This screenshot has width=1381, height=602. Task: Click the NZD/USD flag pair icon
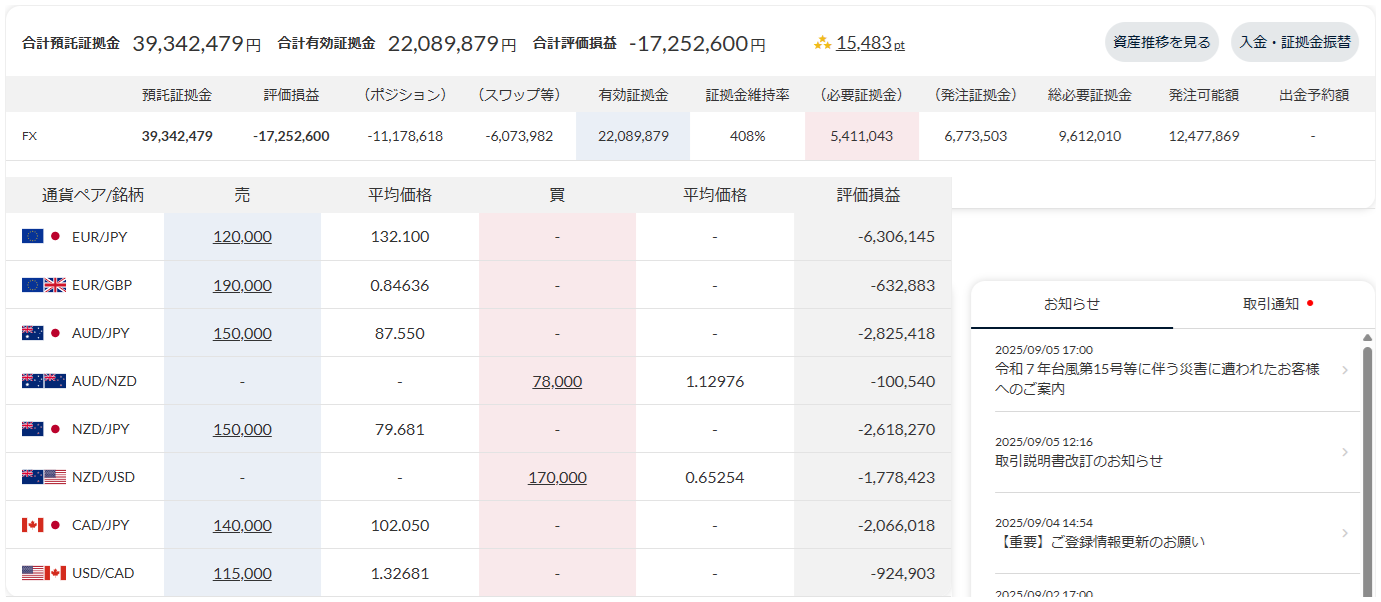click(44, 477)
